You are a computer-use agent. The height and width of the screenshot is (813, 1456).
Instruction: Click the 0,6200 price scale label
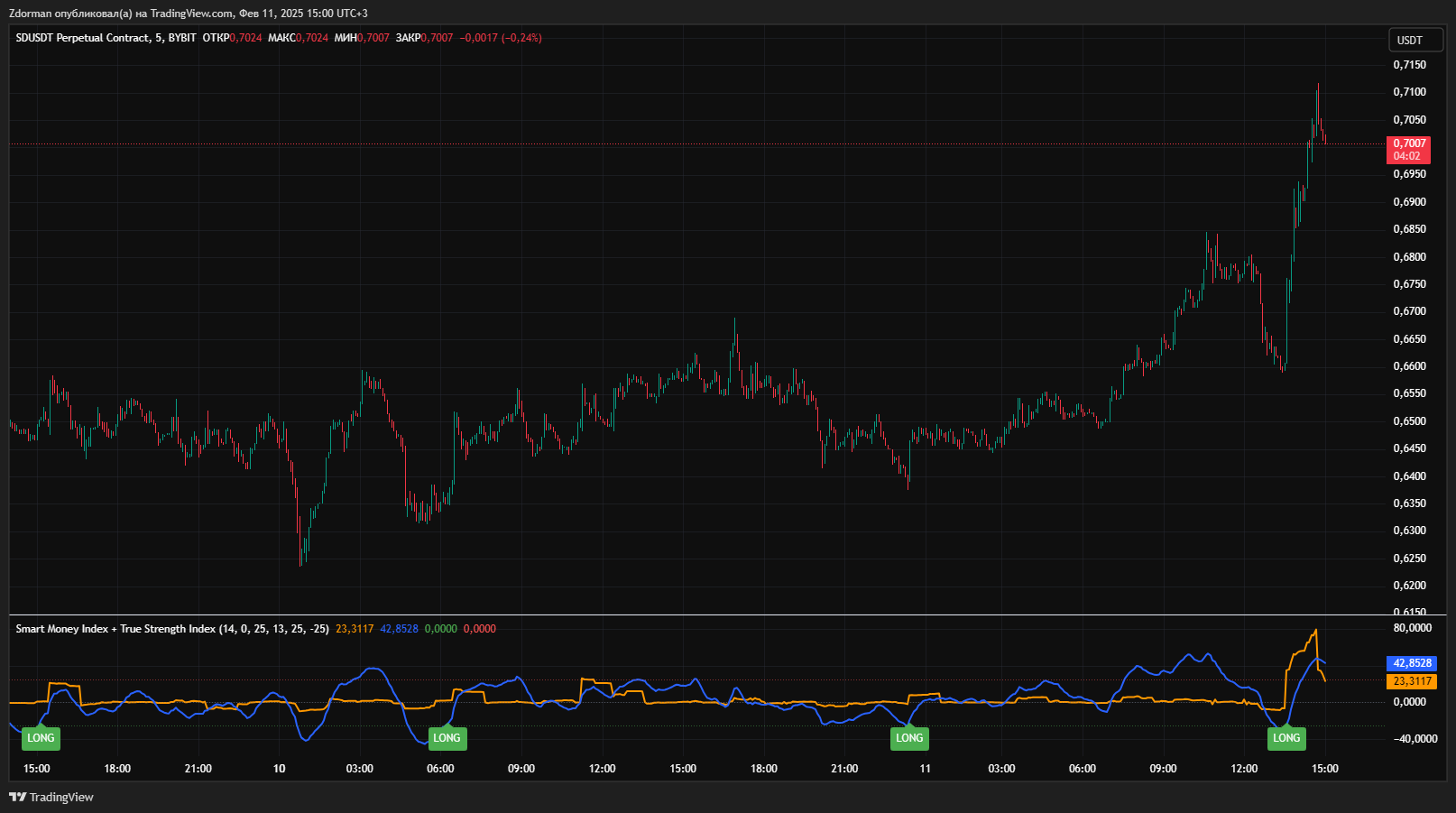[1410, 586]
